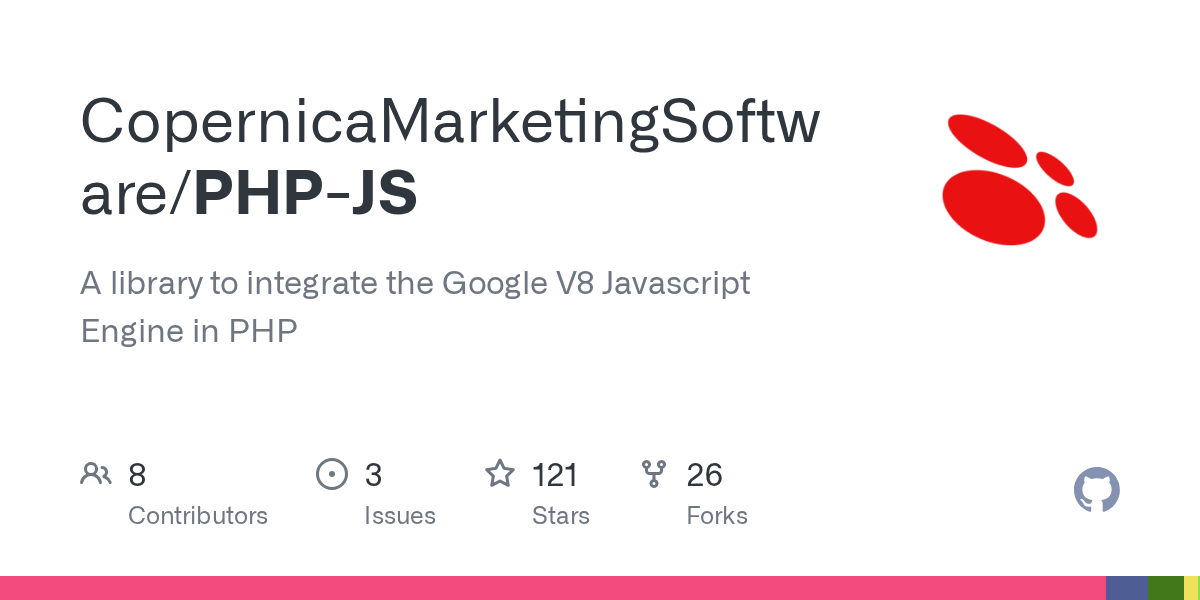This screenshot has width=1200, height=600.
Task: Click the blue language bar segment
Action: coord(1126,588)
